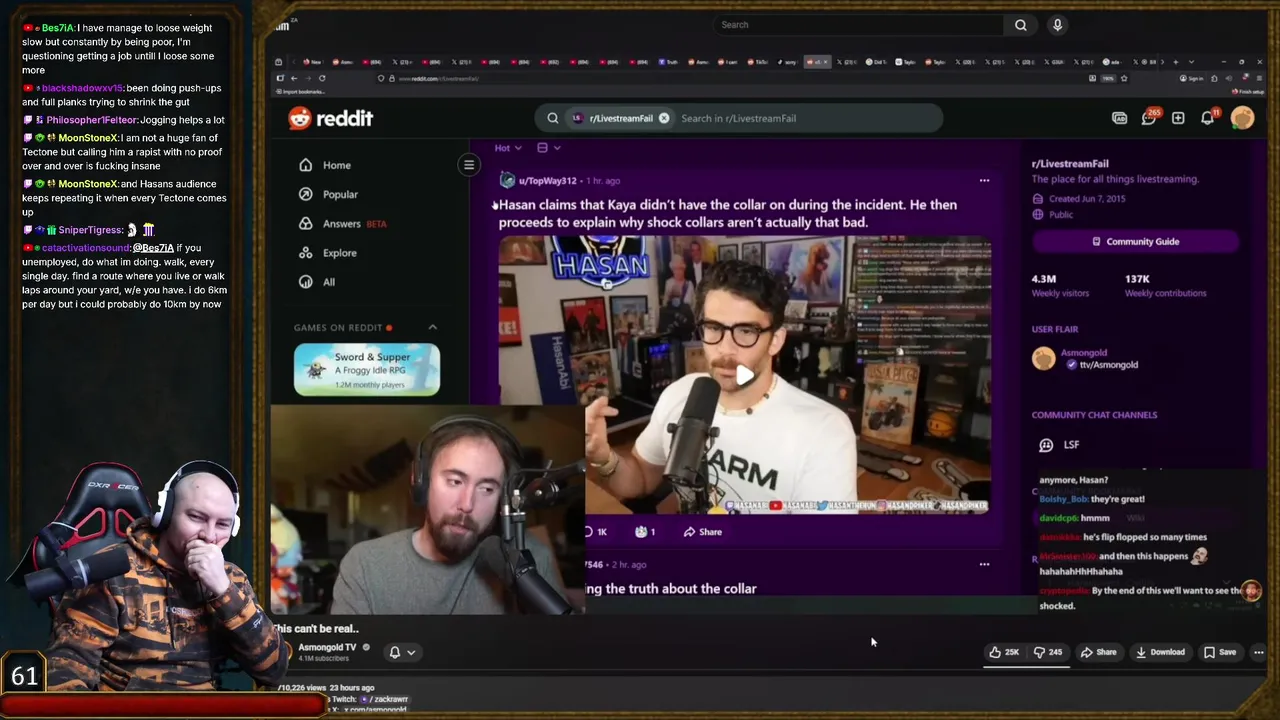
Task: Open the list all tabs dropdown
Action: click(x=1190, y=62)
